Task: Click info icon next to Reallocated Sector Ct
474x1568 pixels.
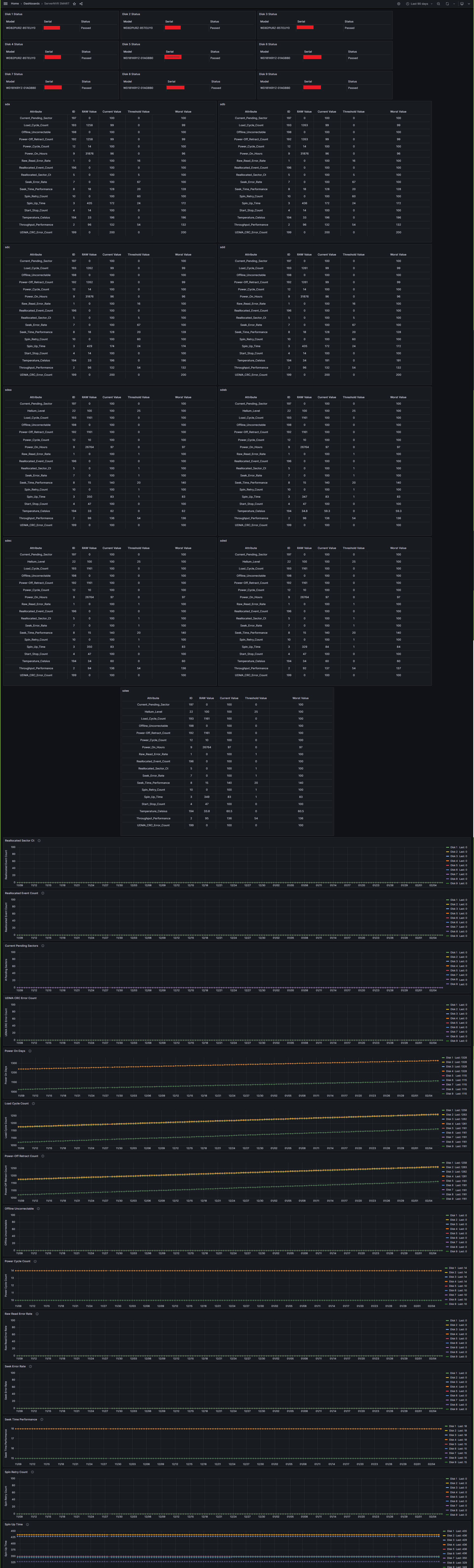Action: click(39, 841)
